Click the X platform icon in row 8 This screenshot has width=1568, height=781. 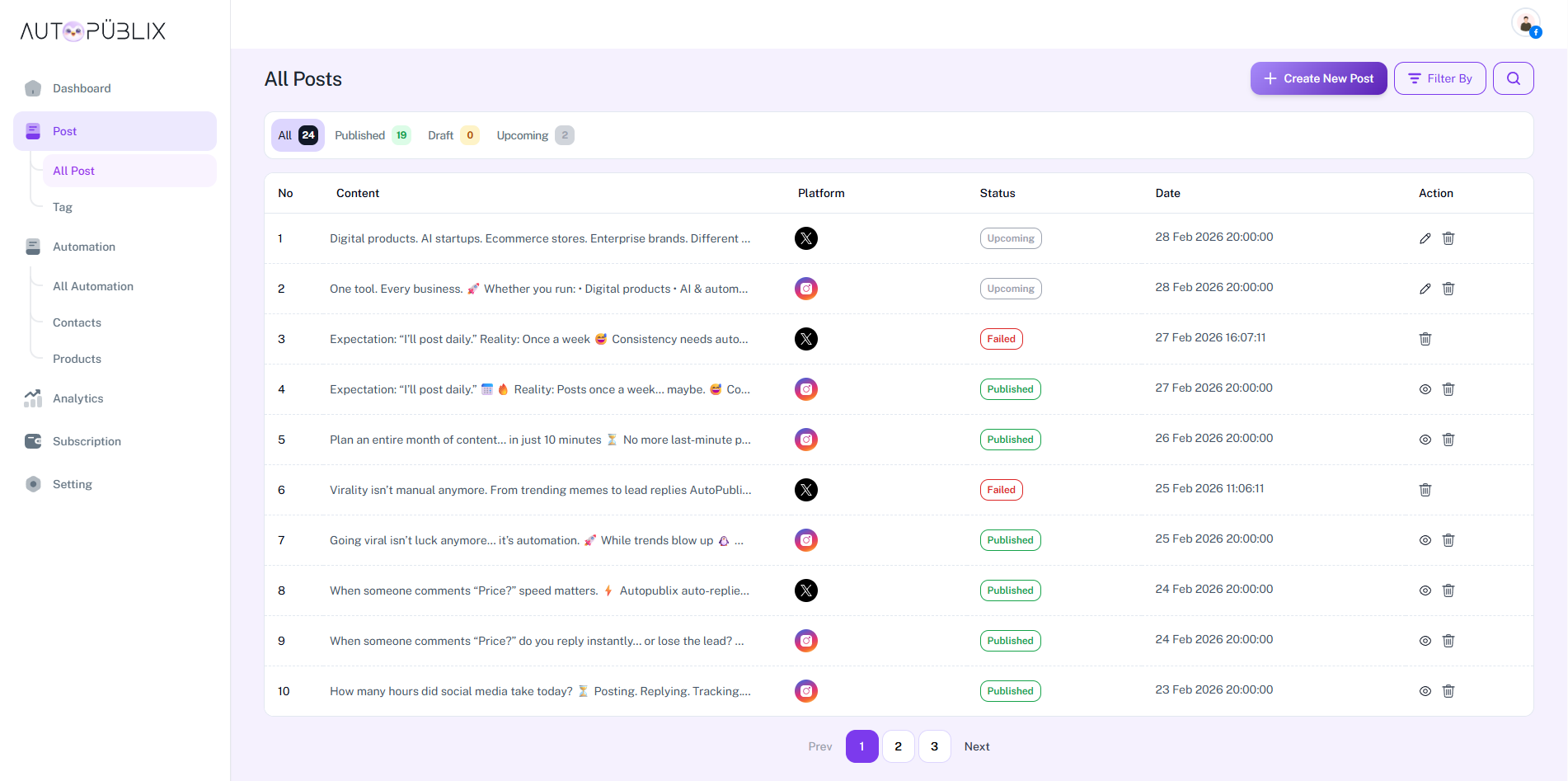click(x=805, y=590)
